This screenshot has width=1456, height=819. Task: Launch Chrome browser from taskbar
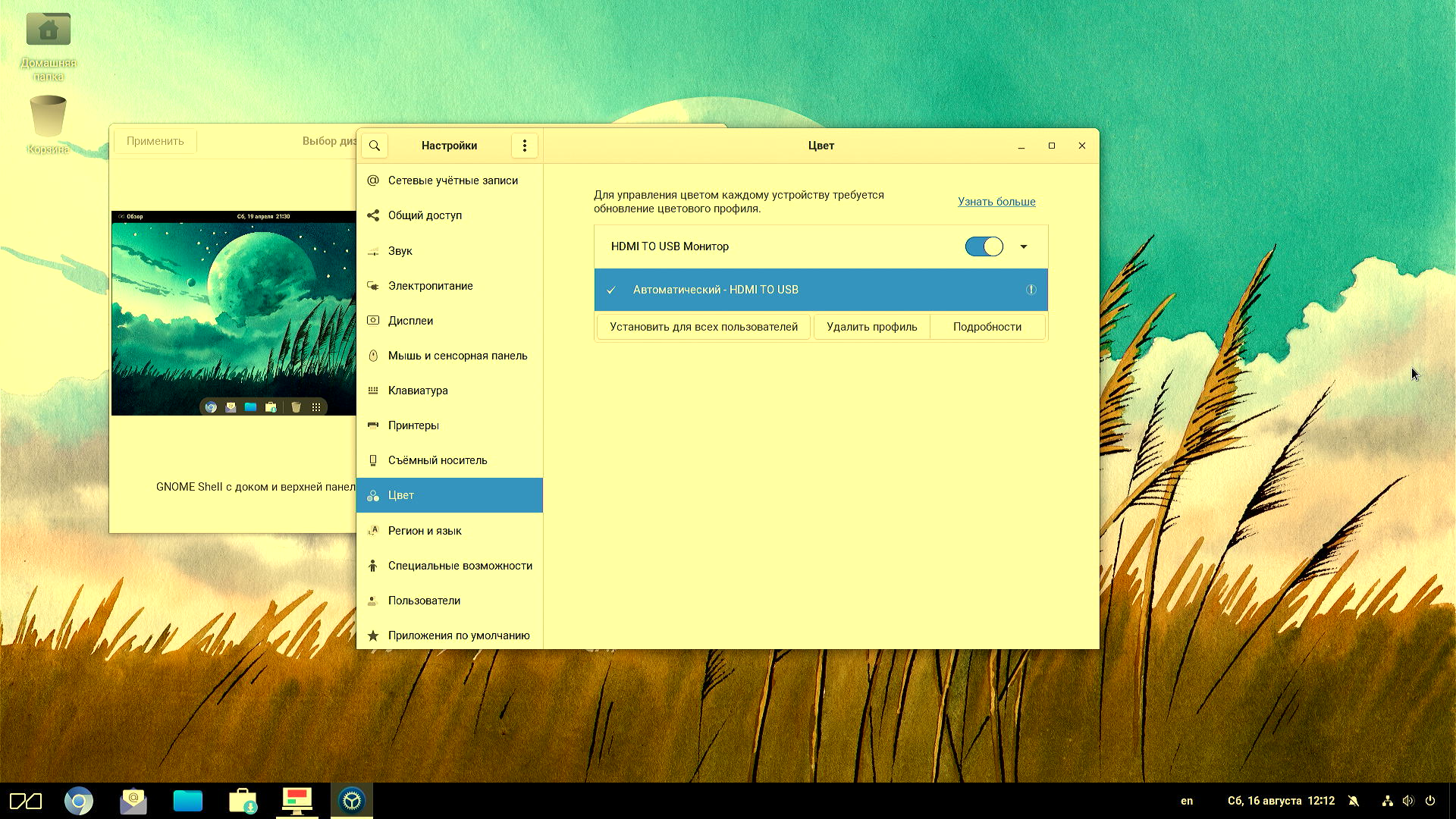point(78,801)
